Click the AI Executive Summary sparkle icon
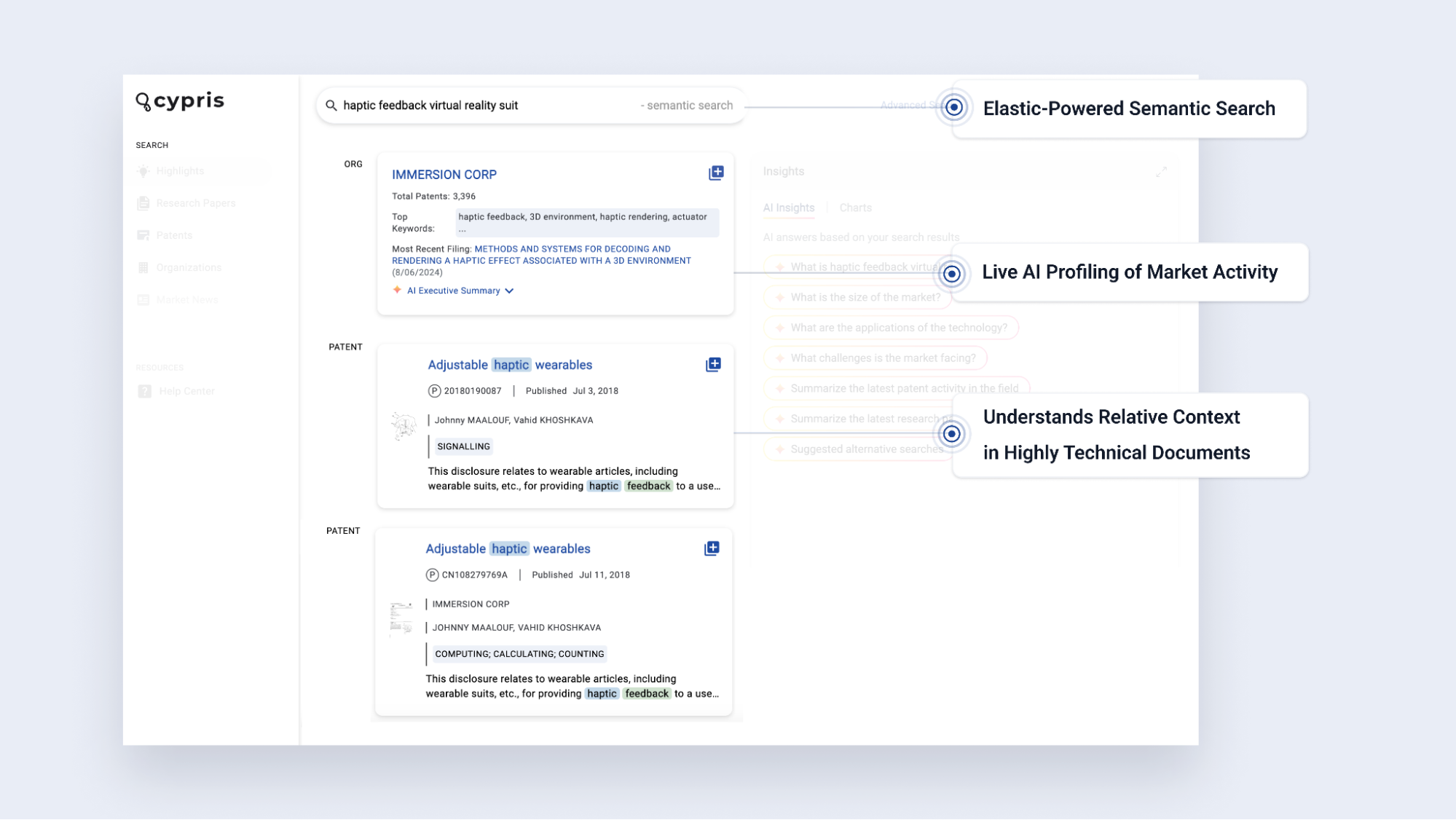This screenshot has width=1456, height=820. pos(397,290)
